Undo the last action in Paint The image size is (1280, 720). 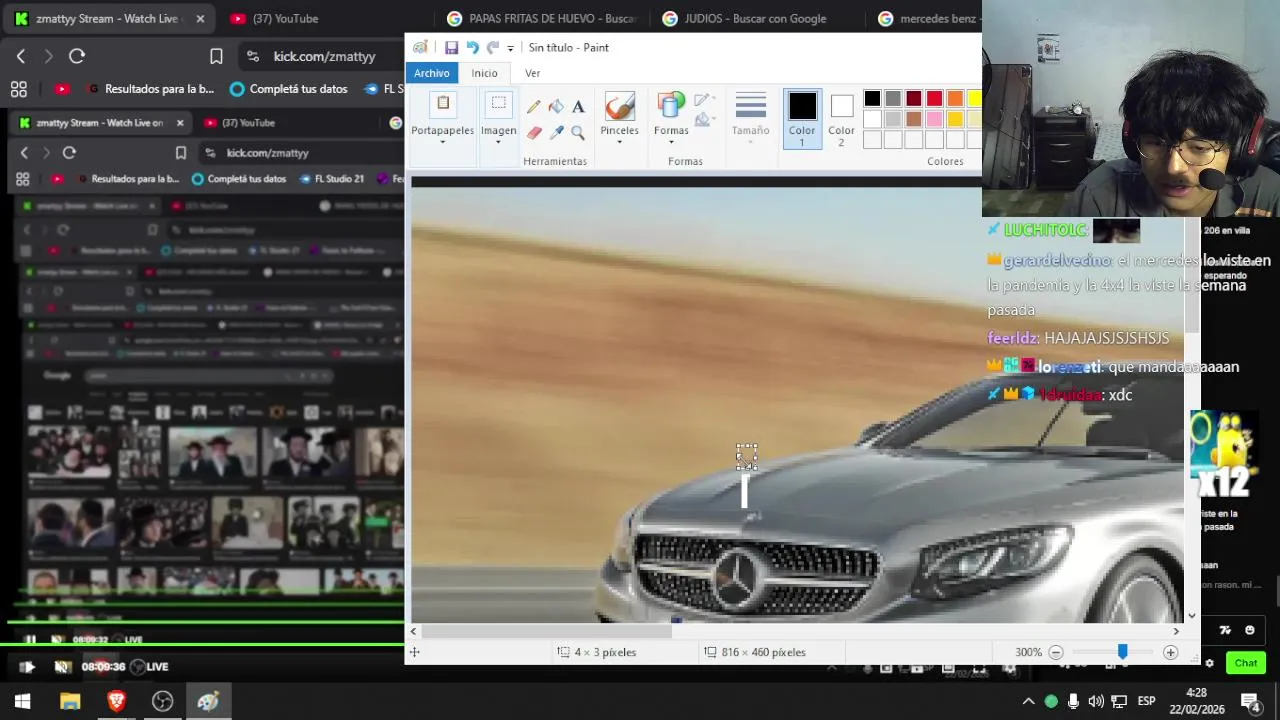(472, 48)
